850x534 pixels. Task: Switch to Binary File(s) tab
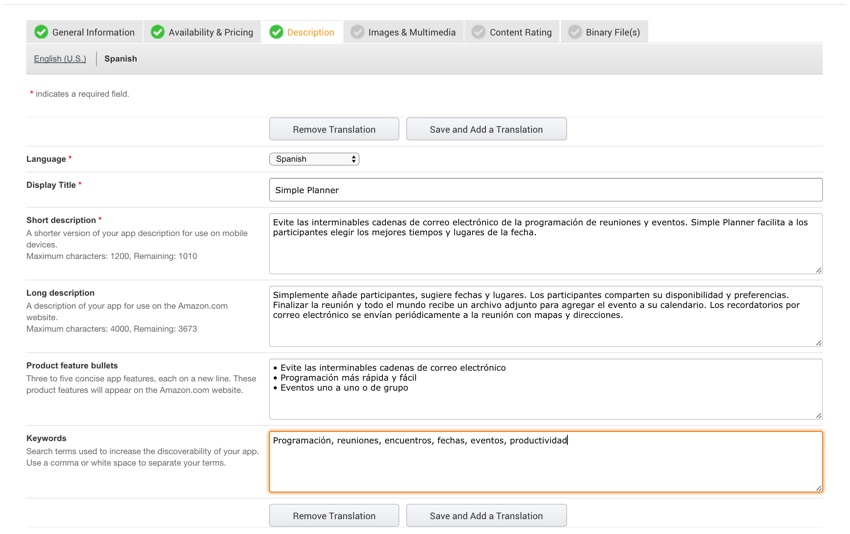pos(604,32)
